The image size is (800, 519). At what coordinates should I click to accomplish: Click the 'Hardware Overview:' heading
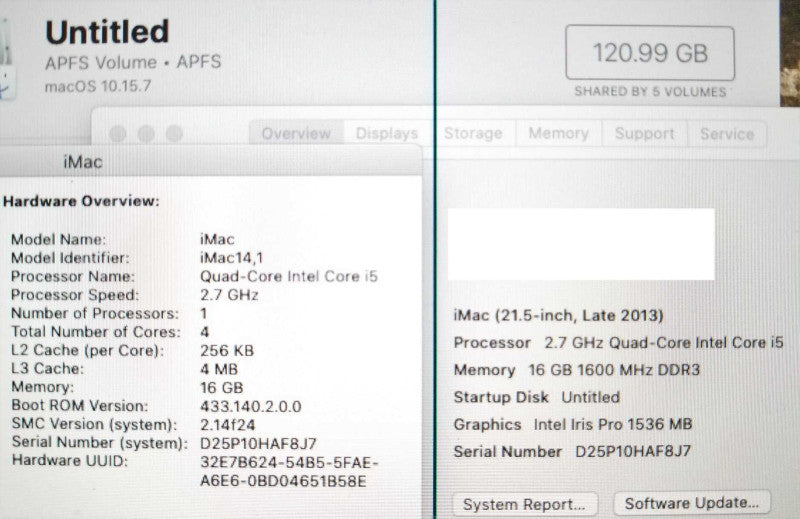click(x=81, y=201)
